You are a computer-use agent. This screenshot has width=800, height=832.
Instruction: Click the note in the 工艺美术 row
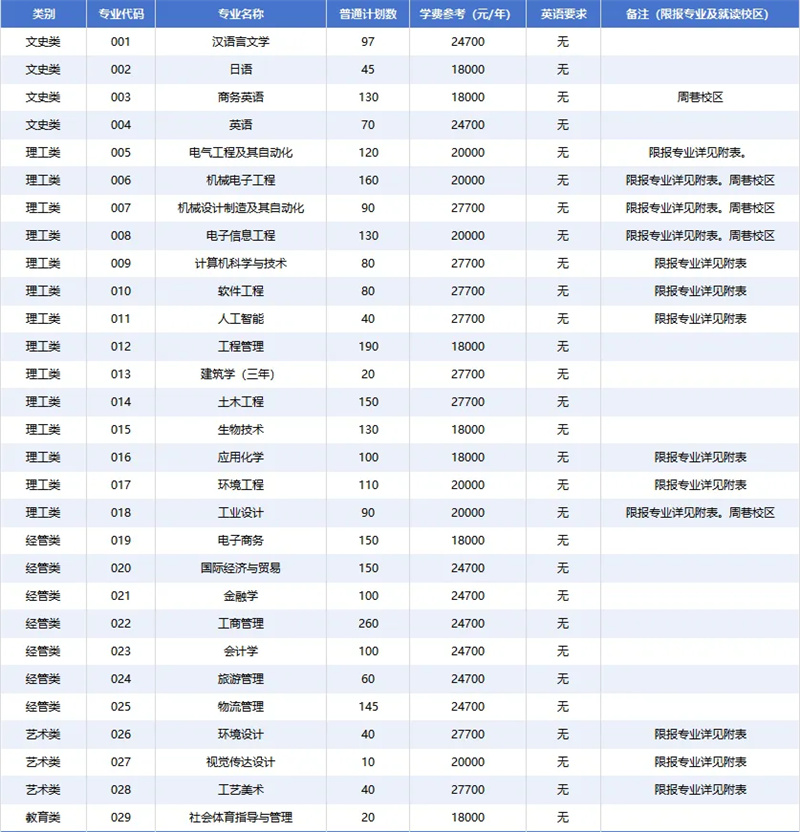pyautogui.click(x=700, y=790)
